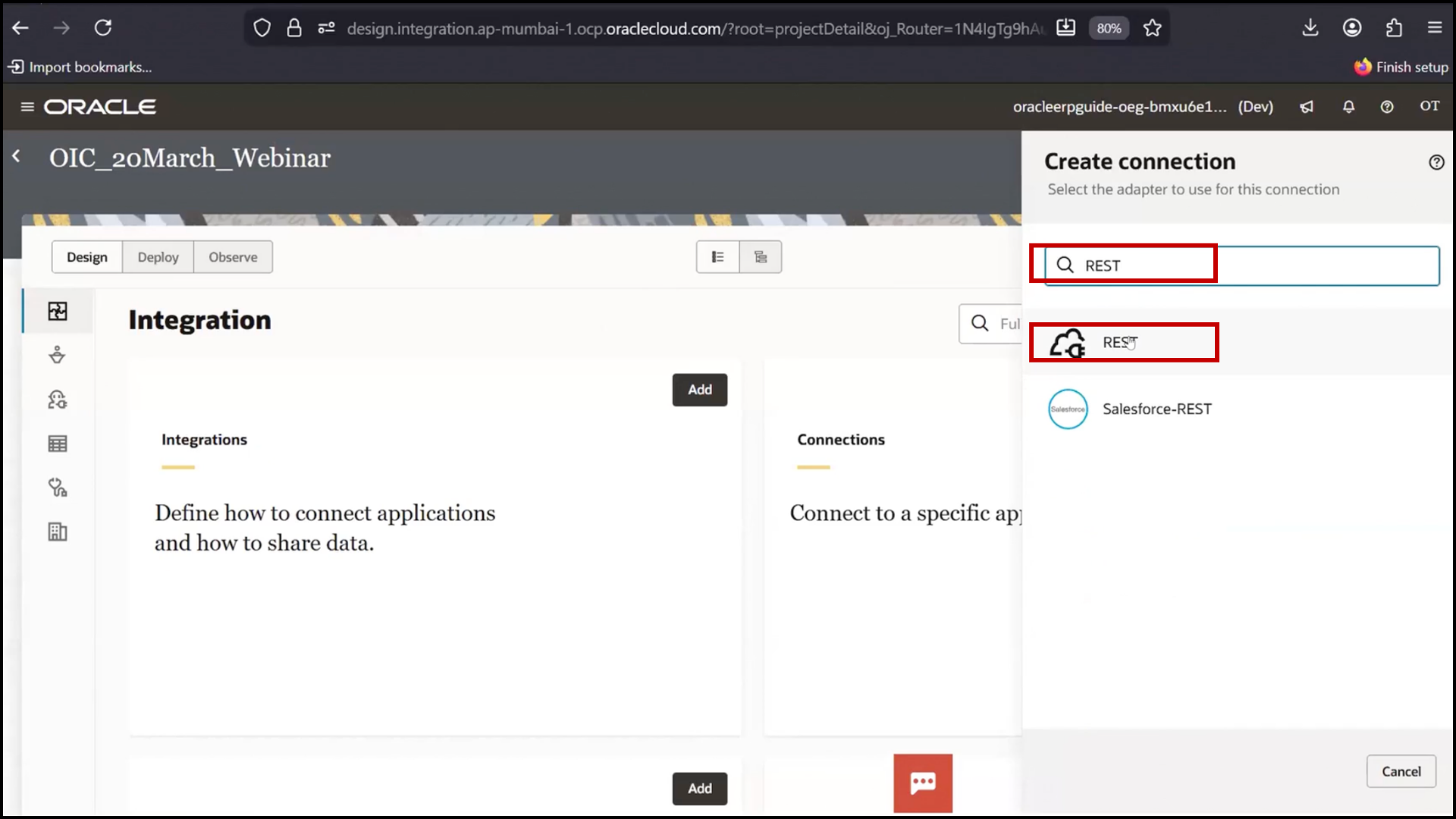This screenshot has width=1456, height=819.
Task: Bookmark this page with the star icon
Action: tap(1153, 28)
